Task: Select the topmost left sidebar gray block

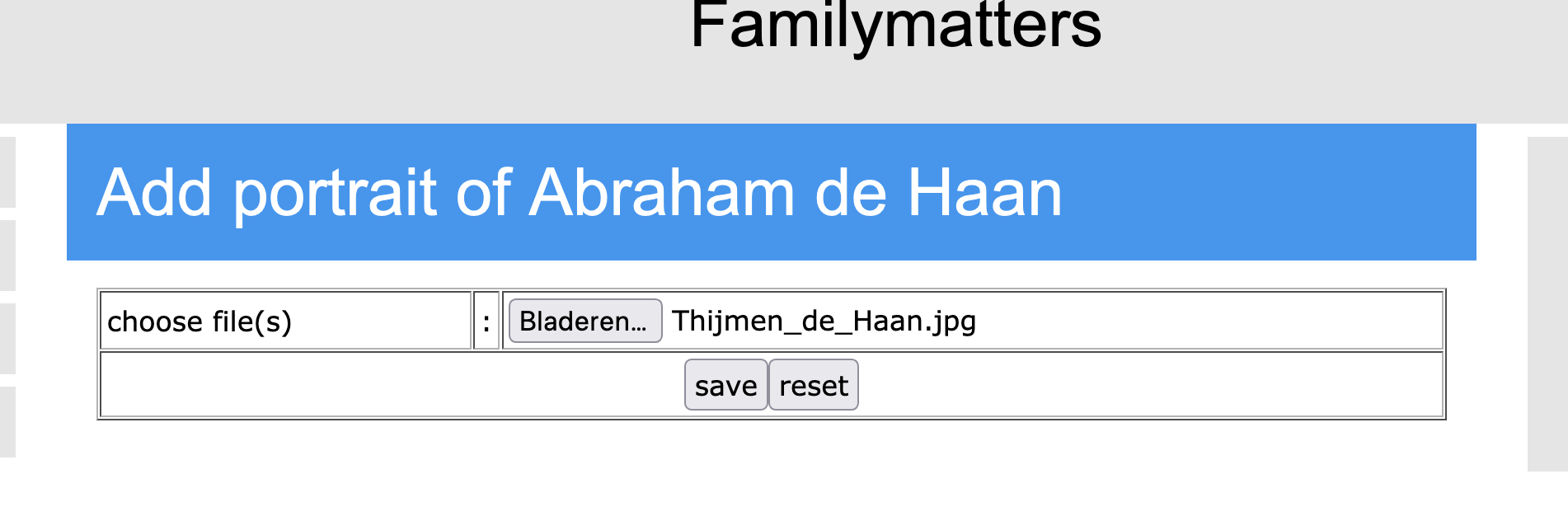Action: (x=7, y=172)
